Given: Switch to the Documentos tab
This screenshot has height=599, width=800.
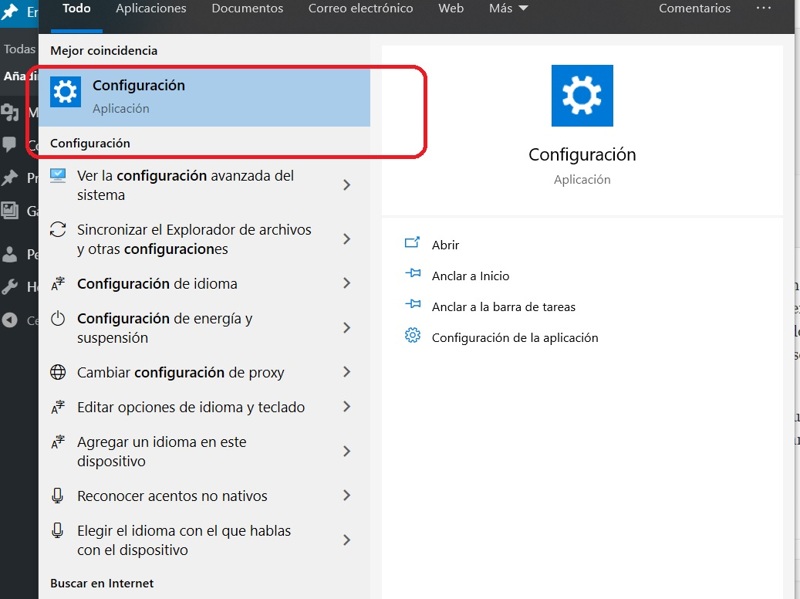Looking at the screenshot, I should (x=246, y=9).
